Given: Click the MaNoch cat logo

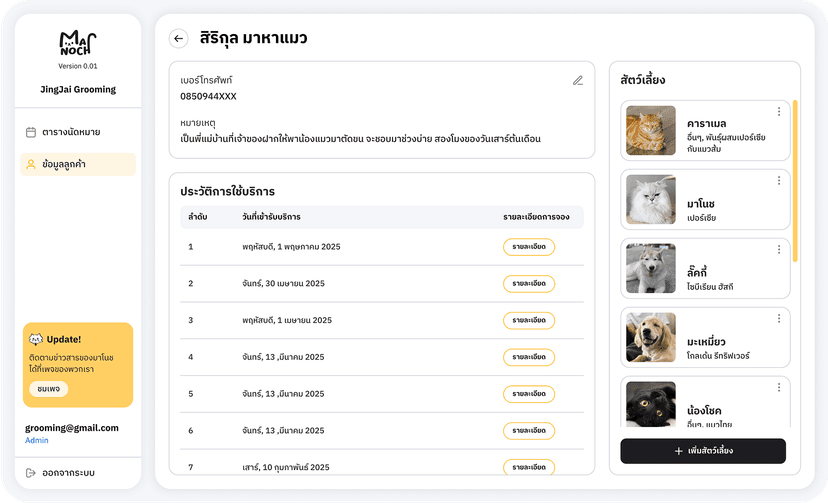Looking at the screenshot, I should pos(78,44).
